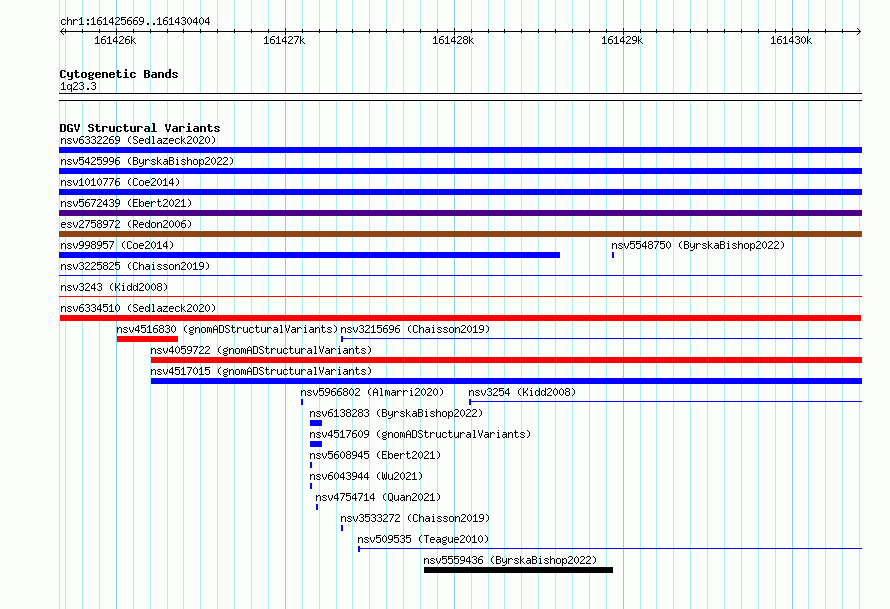Image resolution: width=890 pixels, height=609 pixels.
Task: Click the 161426k ruler position label
Action: pyautogui.click(x=115, y=40)
